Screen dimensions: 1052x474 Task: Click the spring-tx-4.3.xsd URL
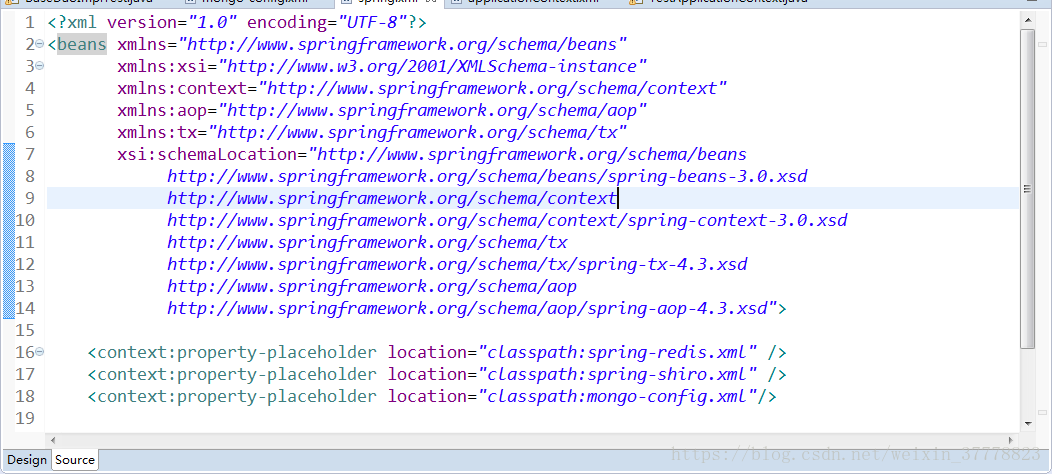(x=457, y=265)
